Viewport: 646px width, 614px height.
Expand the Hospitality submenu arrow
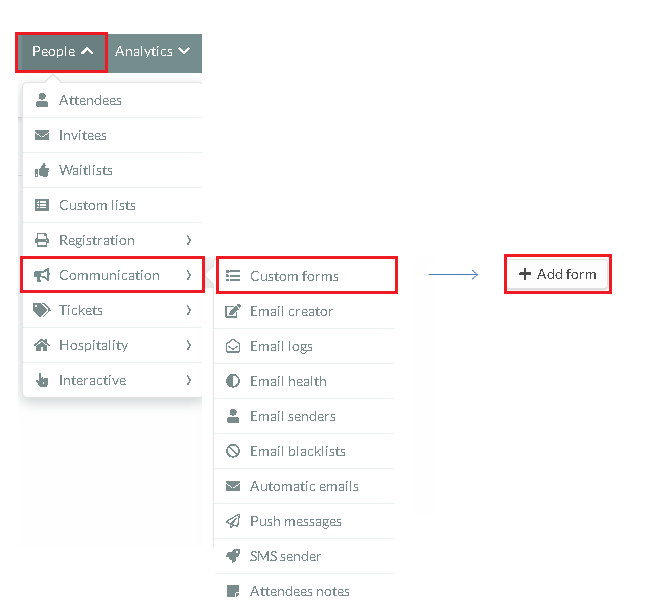189,345
